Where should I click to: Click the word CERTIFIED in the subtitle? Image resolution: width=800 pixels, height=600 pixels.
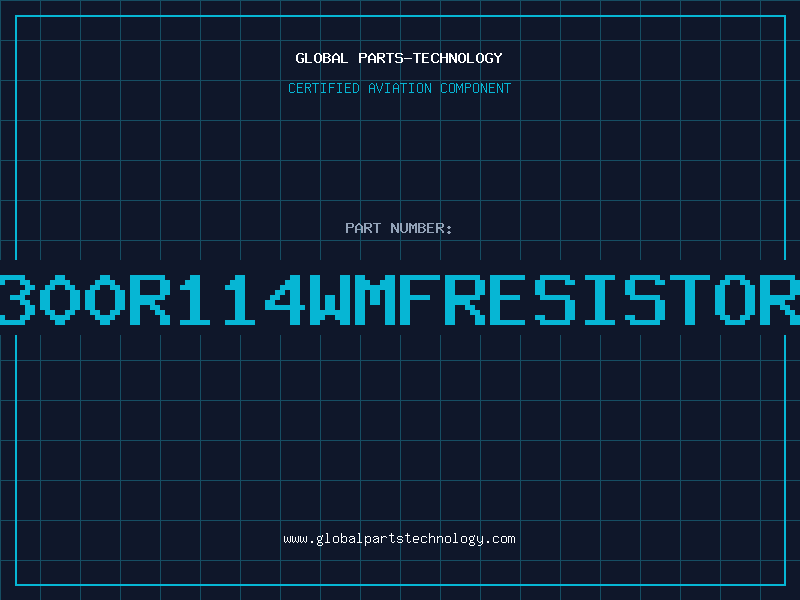tap(323, 88)
